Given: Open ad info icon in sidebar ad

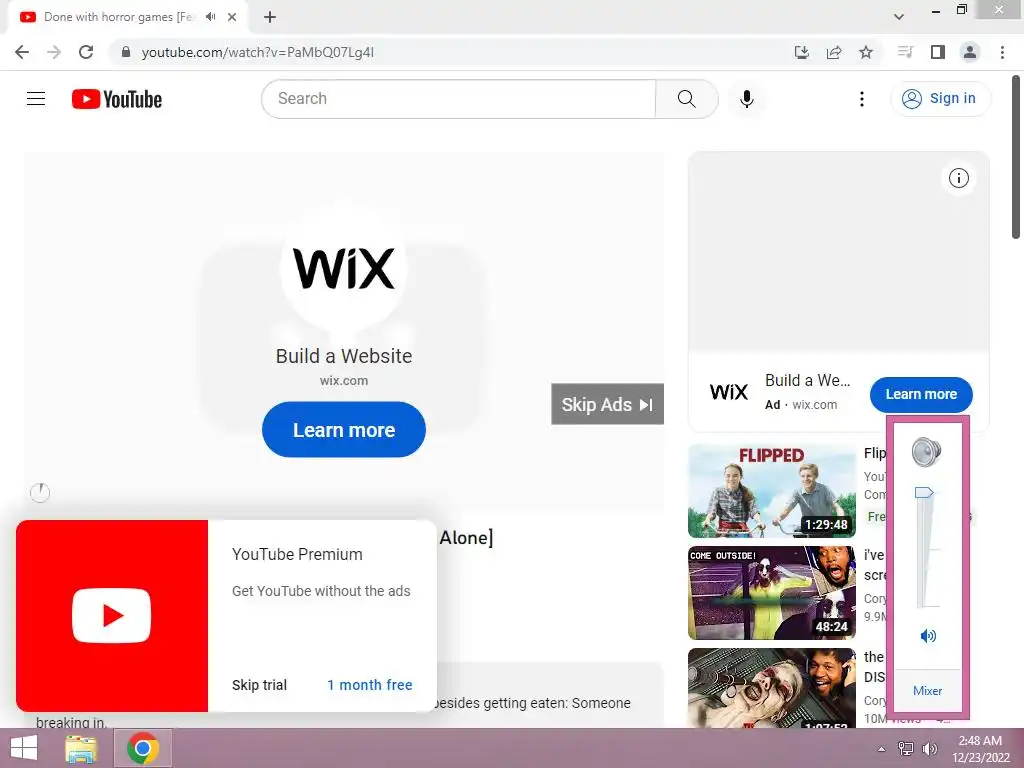Looking at the screenshot, I should (x=958, y=178).
